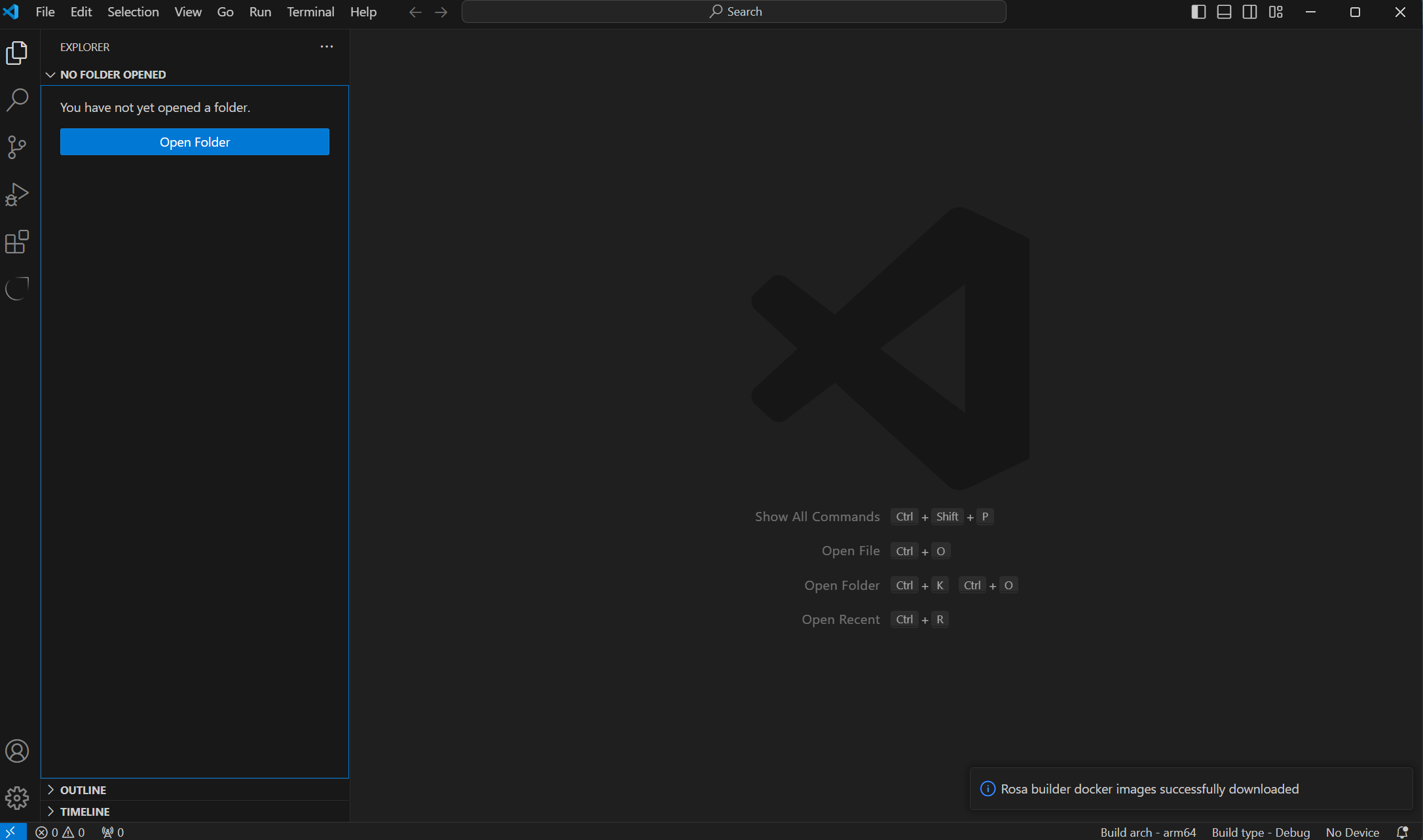The width and height of the screenshot is (1423, 840).
Task: Expand the Timeline section
Action: tap(84, 812)
